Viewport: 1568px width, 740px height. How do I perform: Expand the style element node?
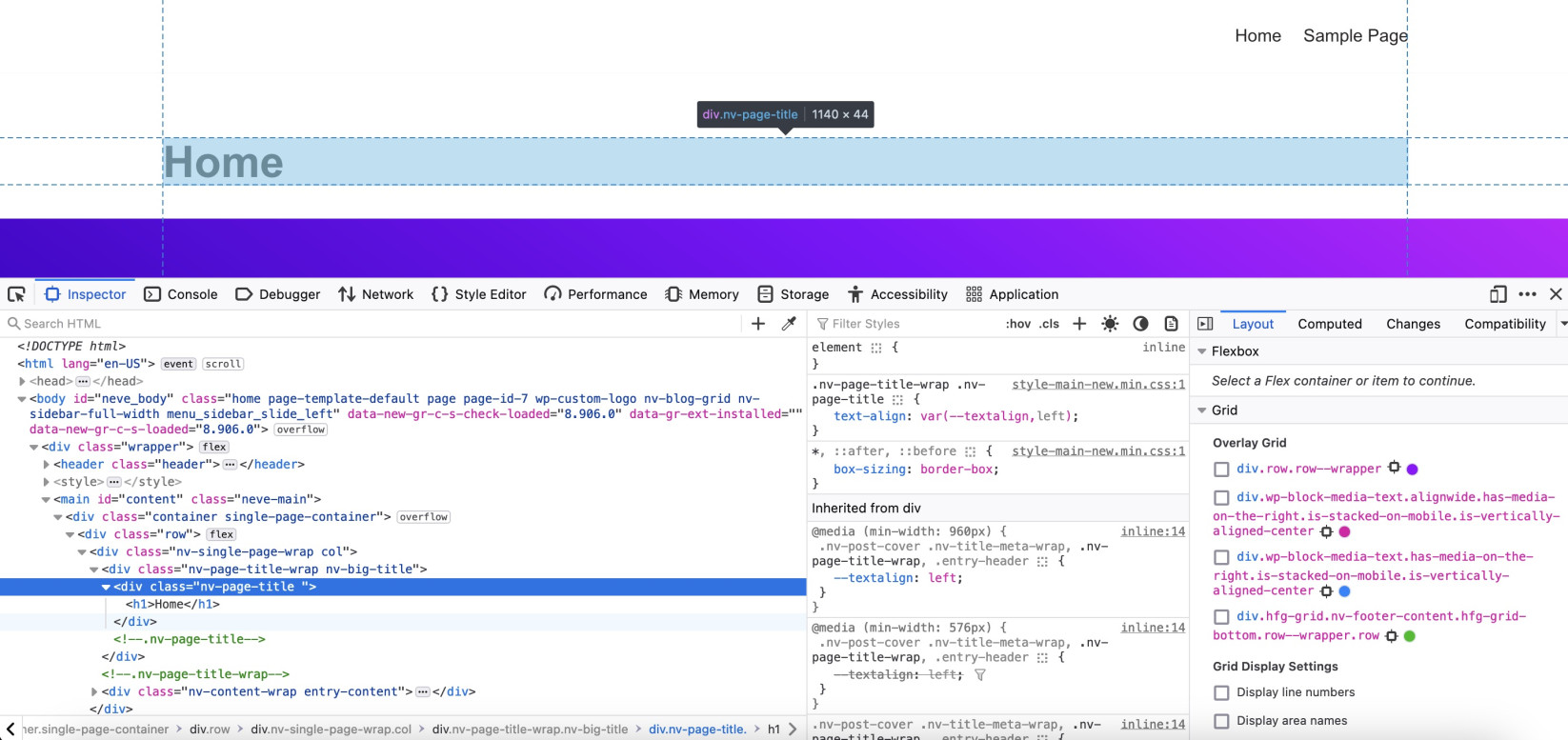(47, 482)
